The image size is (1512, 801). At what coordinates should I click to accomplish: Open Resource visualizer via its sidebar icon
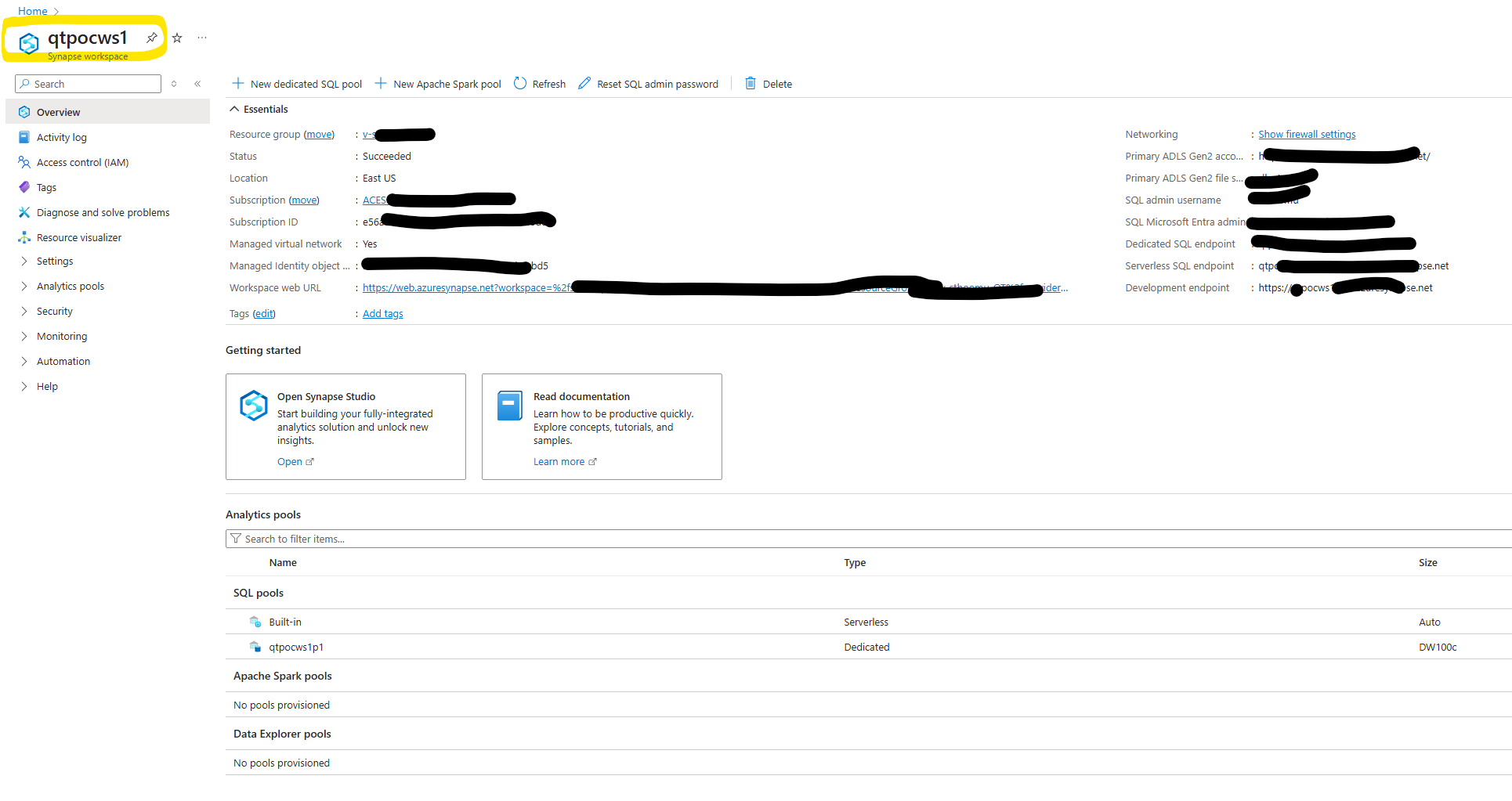tap(24, 237)
